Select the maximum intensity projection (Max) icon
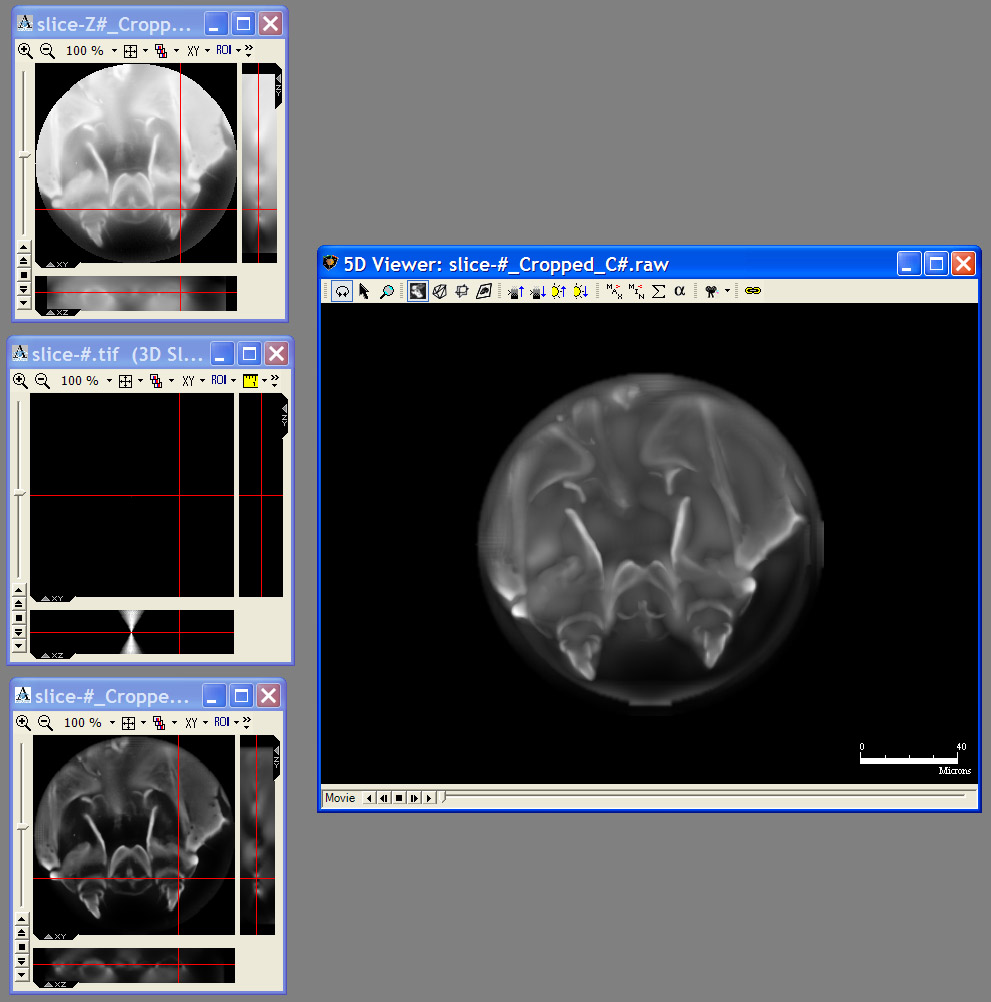This screenshot has height=1002, width=991. tap(614, 291)
